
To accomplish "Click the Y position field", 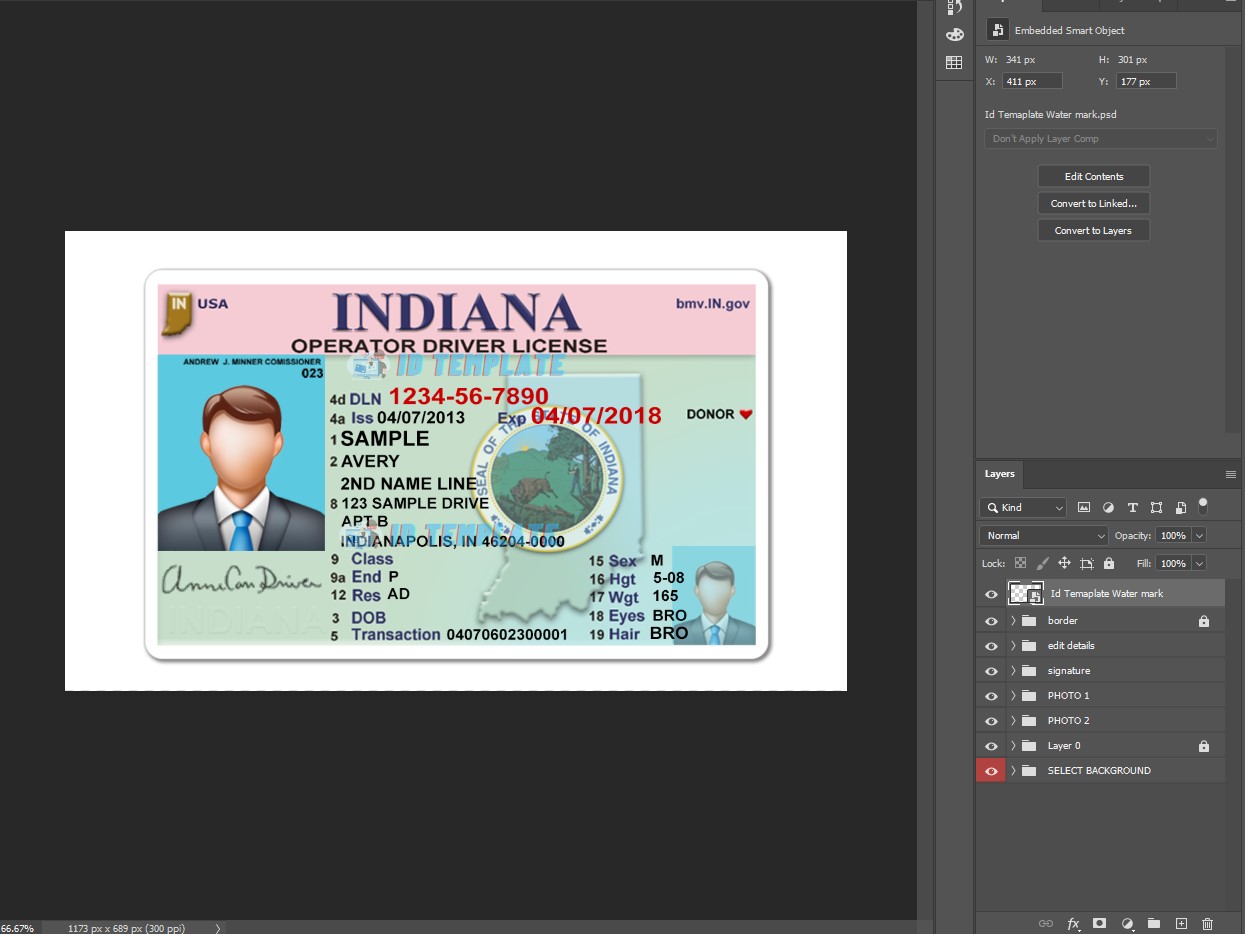I will pos(1146,82).
